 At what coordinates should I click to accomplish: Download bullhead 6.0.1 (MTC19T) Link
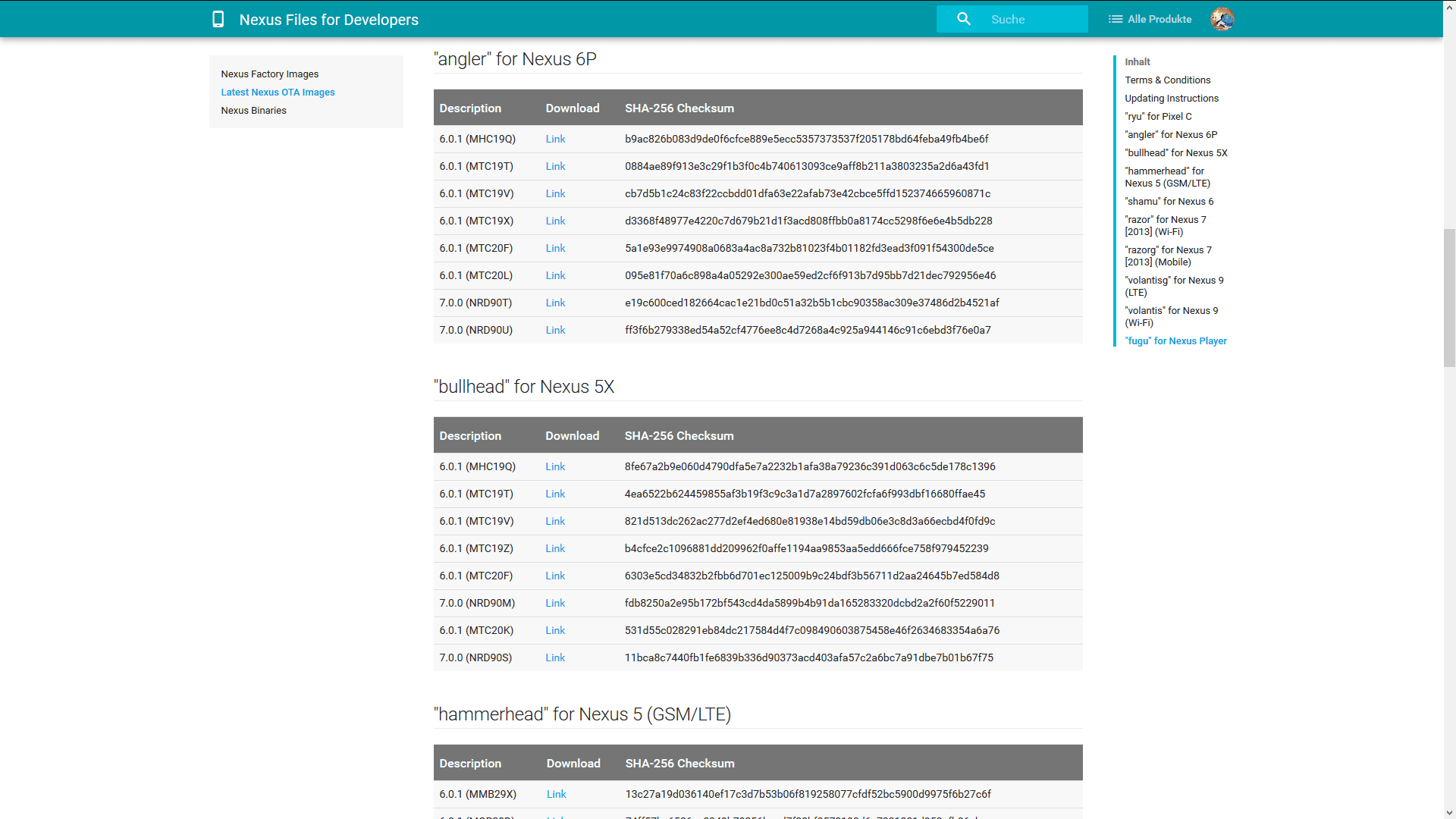[x=555, y=494]
